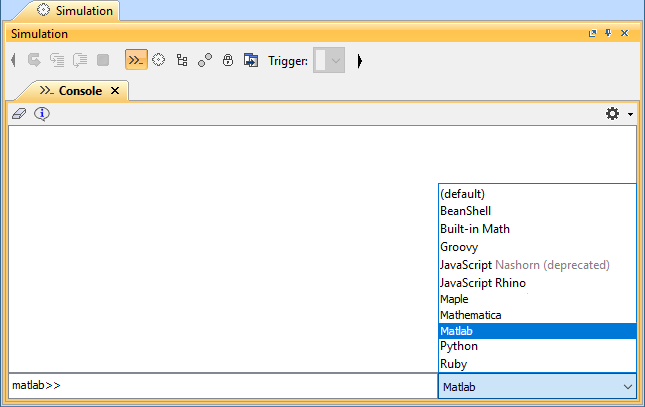The height and width of the screenshot is (407, 645).
Task: Click the lock icon in the toolbar
Action: 228,60
